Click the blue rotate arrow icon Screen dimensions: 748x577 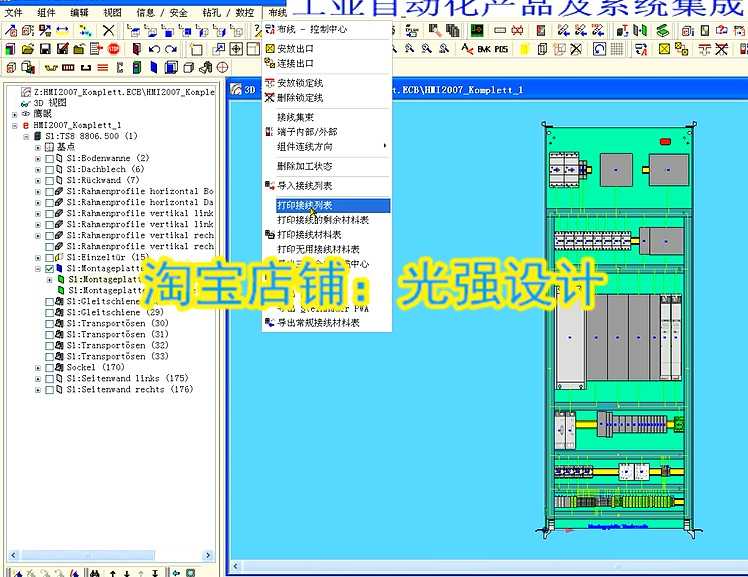click(599, 49)
